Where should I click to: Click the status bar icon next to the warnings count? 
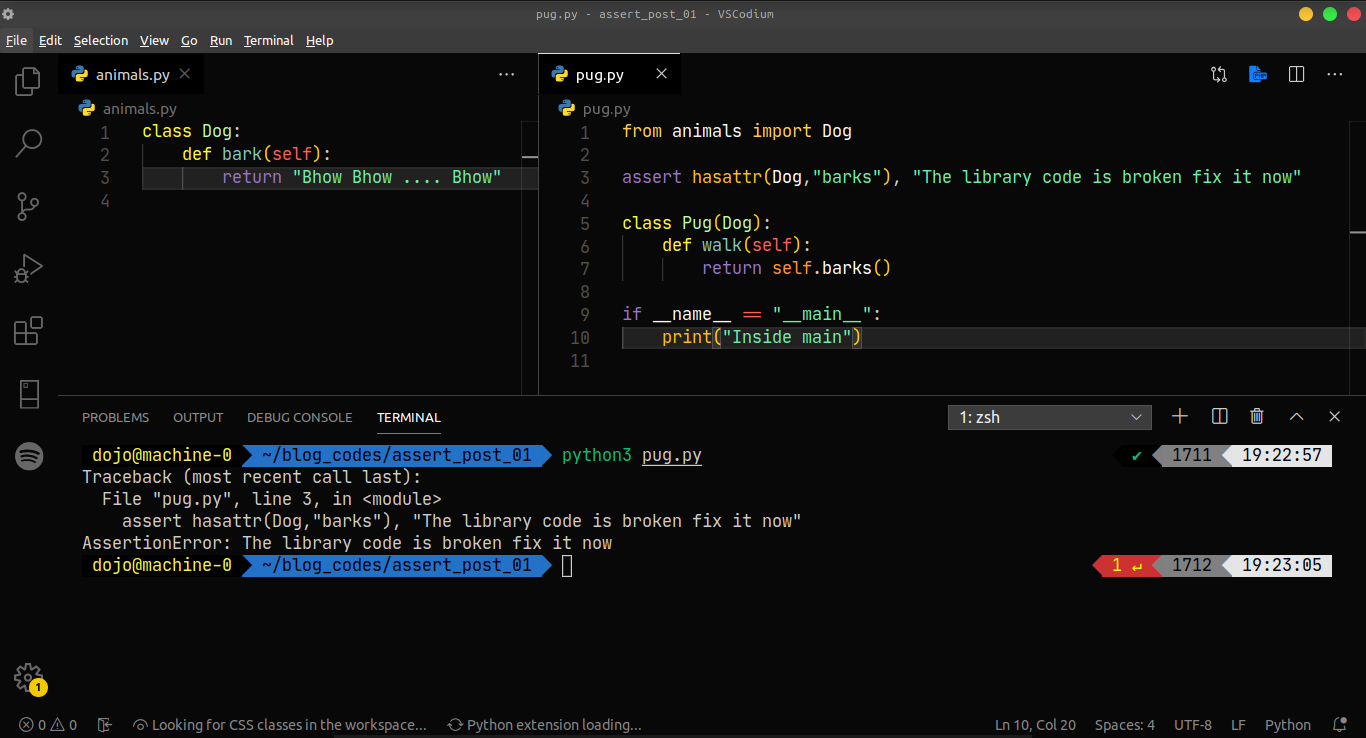coord(105,725)
